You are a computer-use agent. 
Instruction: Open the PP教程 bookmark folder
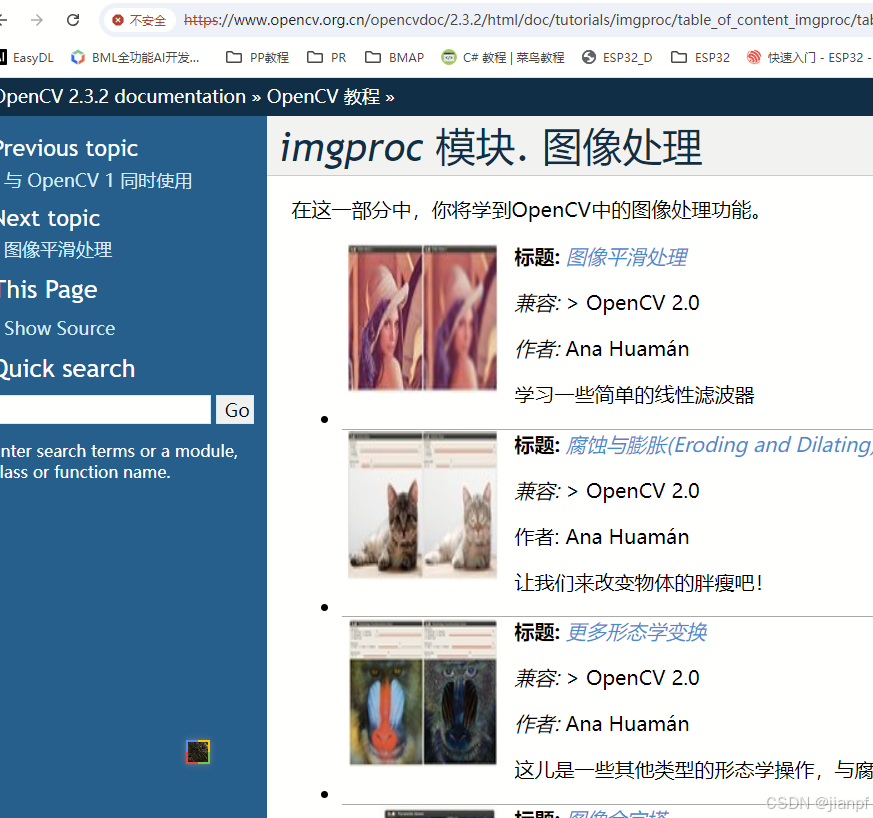tap(257, 57)
